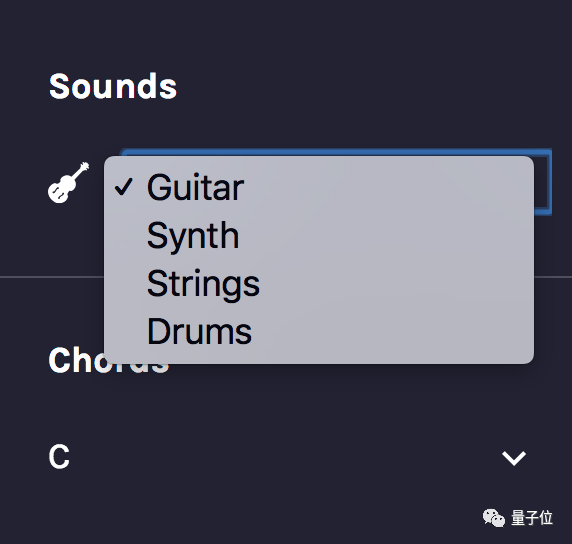Screen dimensions: 572x544
Task: Keep Guitar selected in the menu
Action: [319, 188]
